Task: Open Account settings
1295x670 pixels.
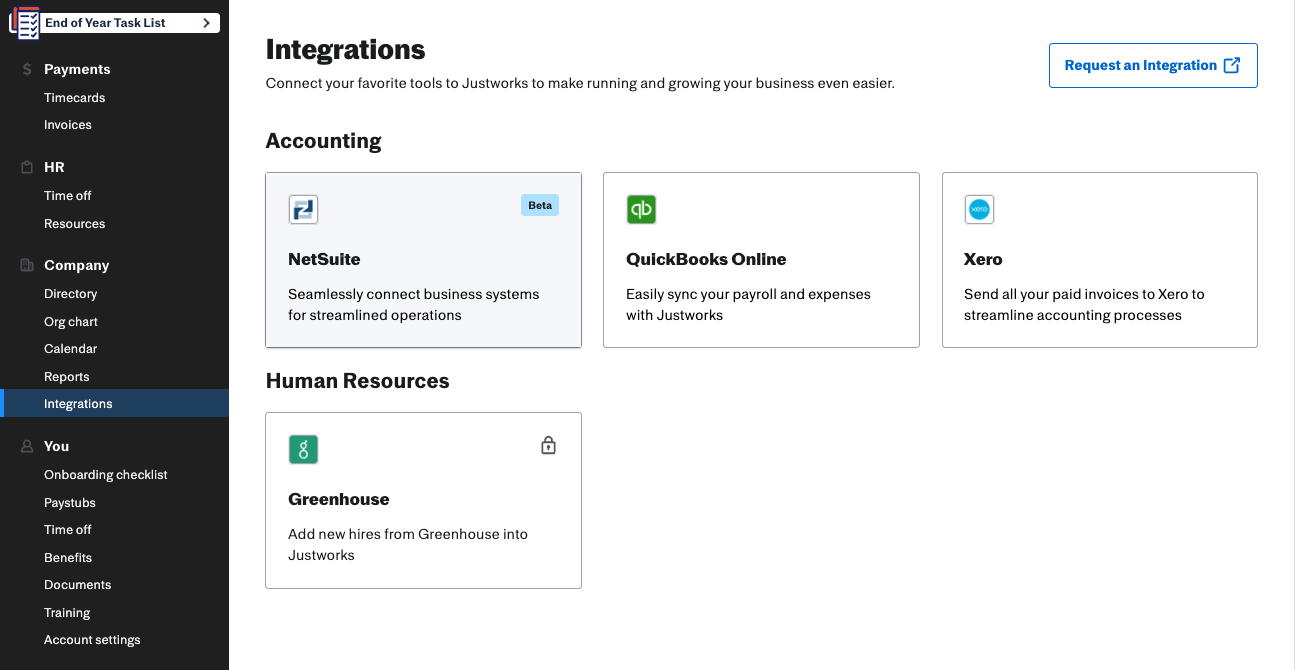Action: (92, 640)
